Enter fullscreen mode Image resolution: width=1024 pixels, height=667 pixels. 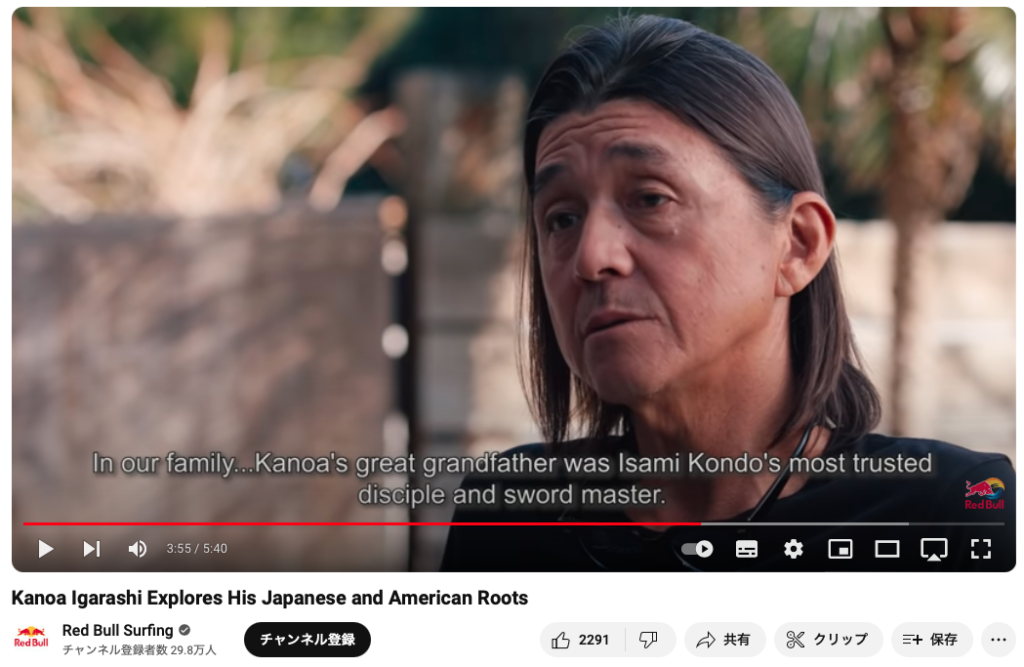pos(981,549)
